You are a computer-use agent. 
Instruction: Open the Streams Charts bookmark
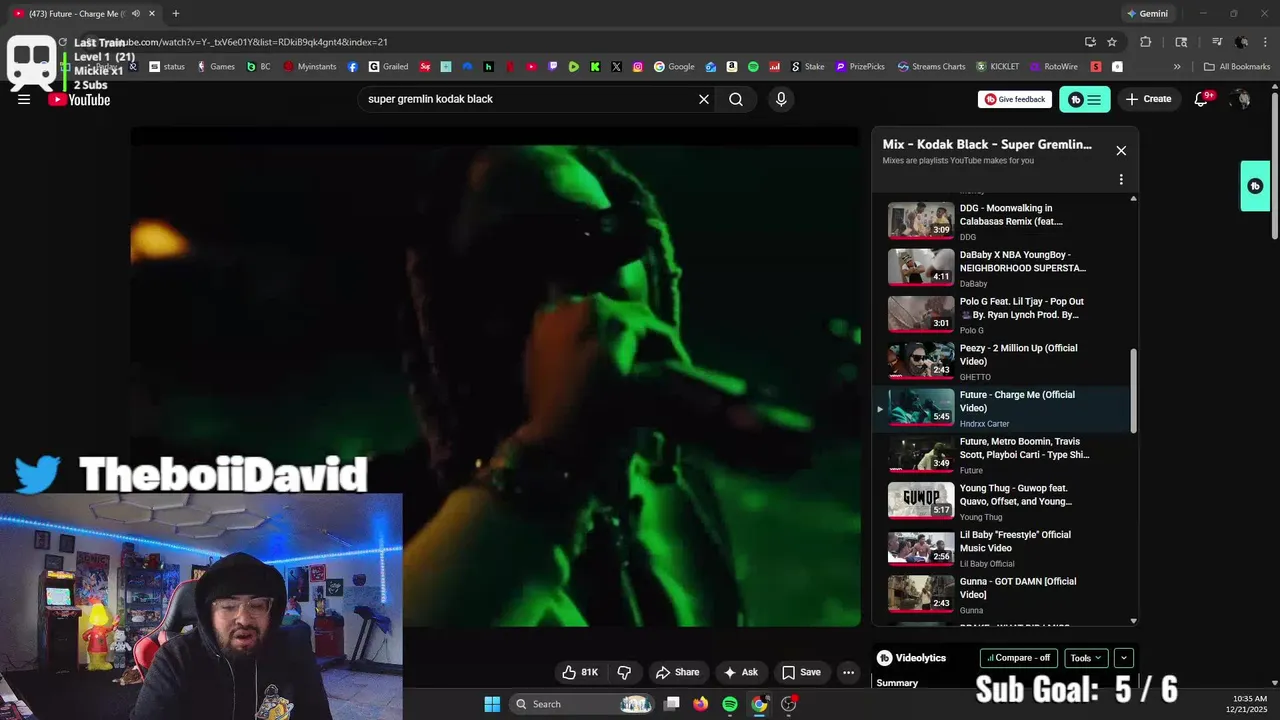[x=931, y=67]
